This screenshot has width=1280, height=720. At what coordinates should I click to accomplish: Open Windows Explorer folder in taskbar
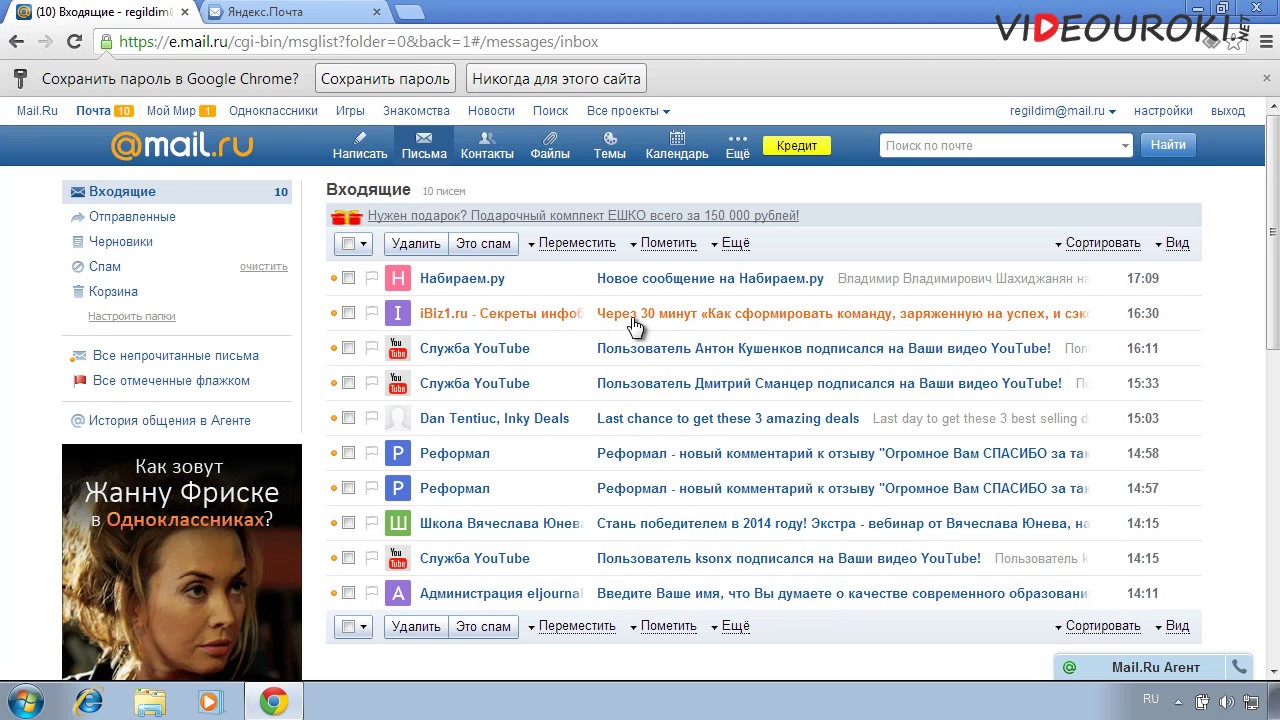(150, 702)
